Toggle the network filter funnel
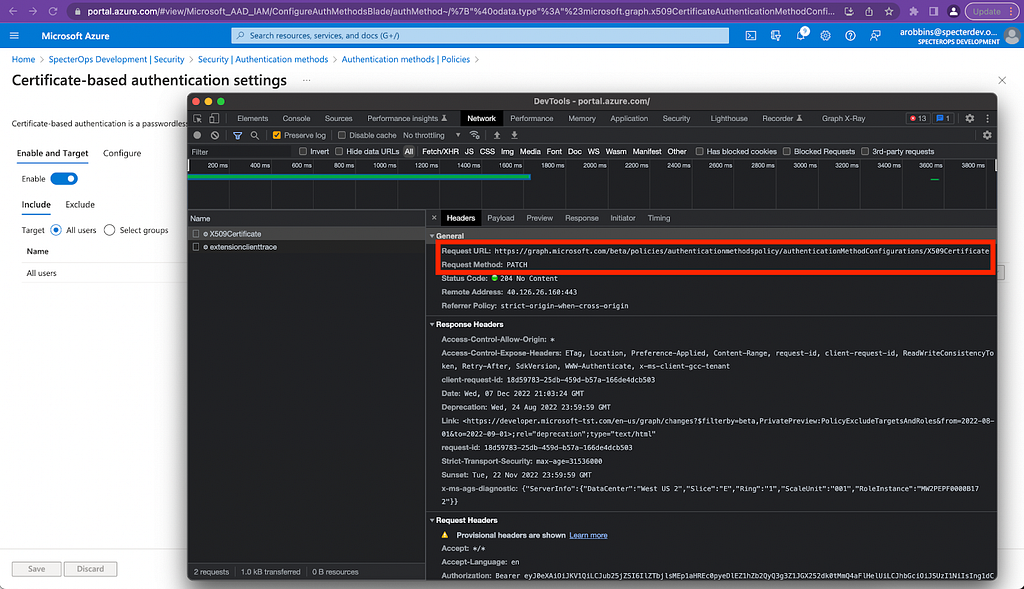Image resolution: width=1024 pixels, height=589 pixels. [x=238, y=135]
